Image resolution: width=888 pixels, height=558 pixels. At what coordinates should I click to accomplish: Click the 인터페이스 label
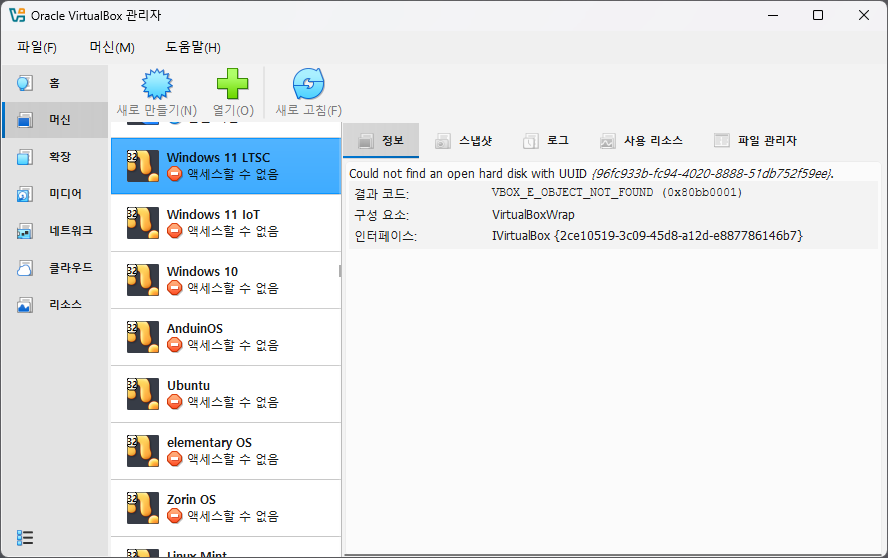(x=386, y=236)
